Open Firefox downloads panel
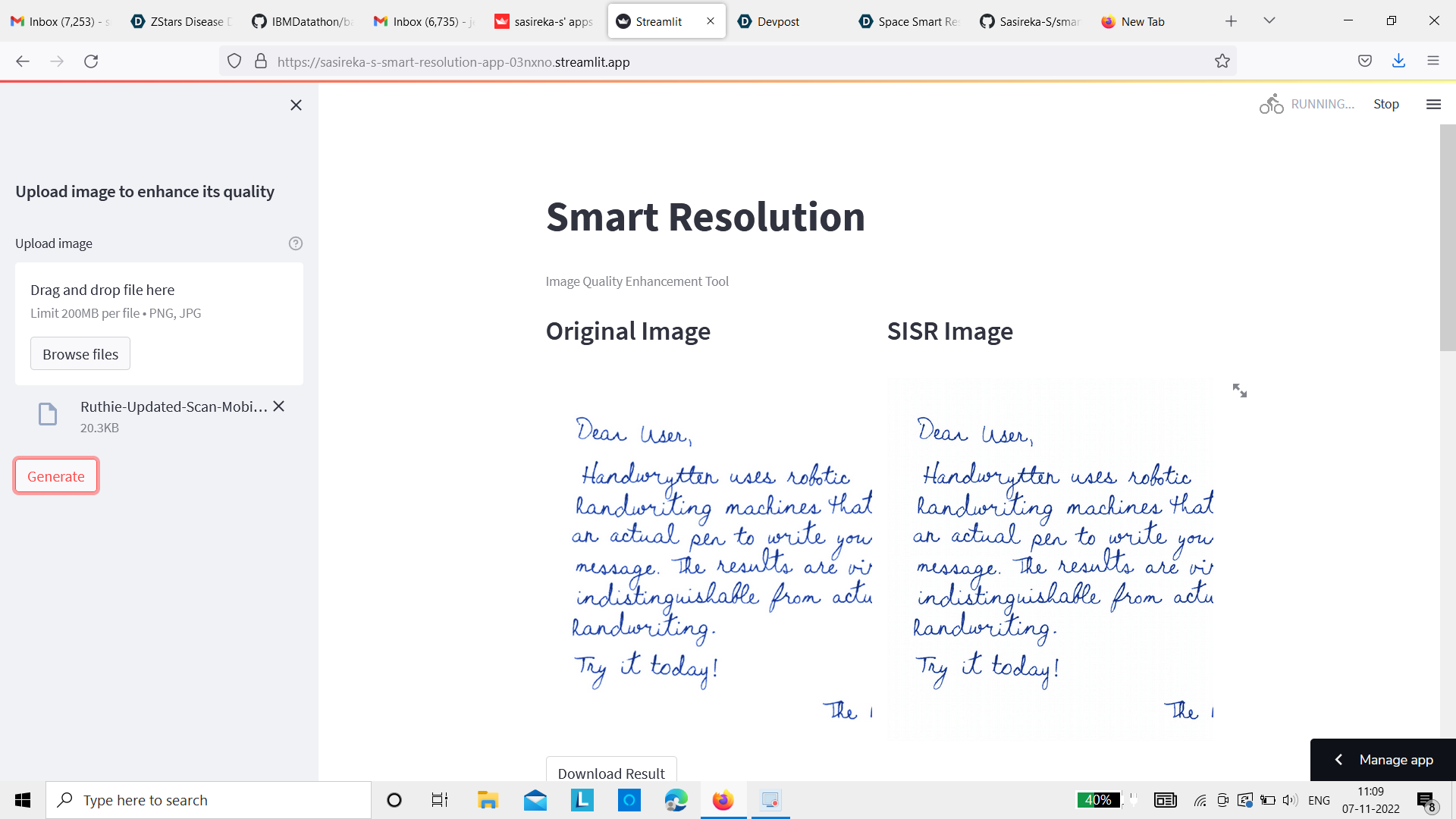The width and height of the screenshot is (1456, 819). tap(1398, 61)
